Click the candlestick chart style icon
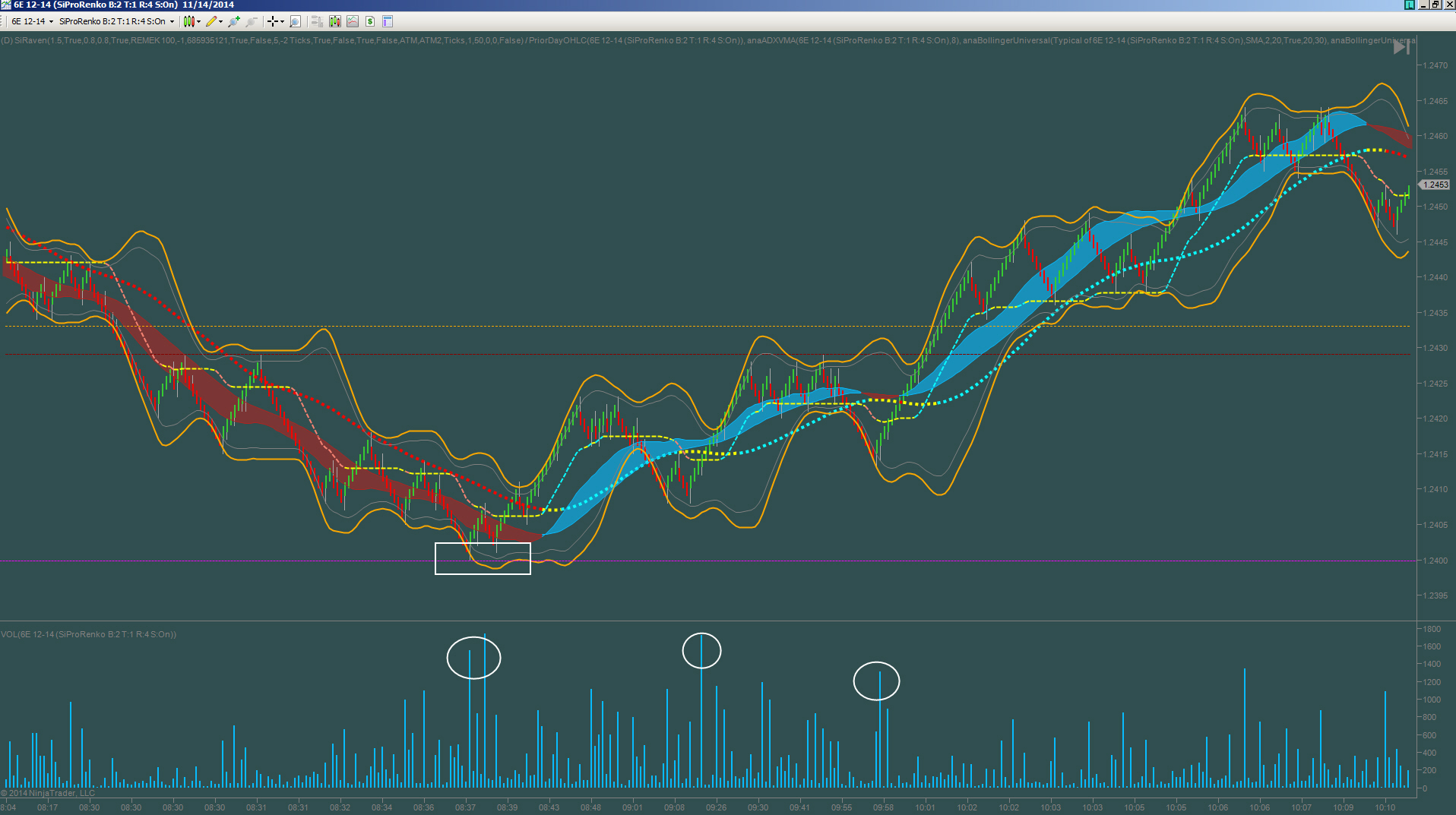This screenshot has height=815, width=1456. (188, 21)
